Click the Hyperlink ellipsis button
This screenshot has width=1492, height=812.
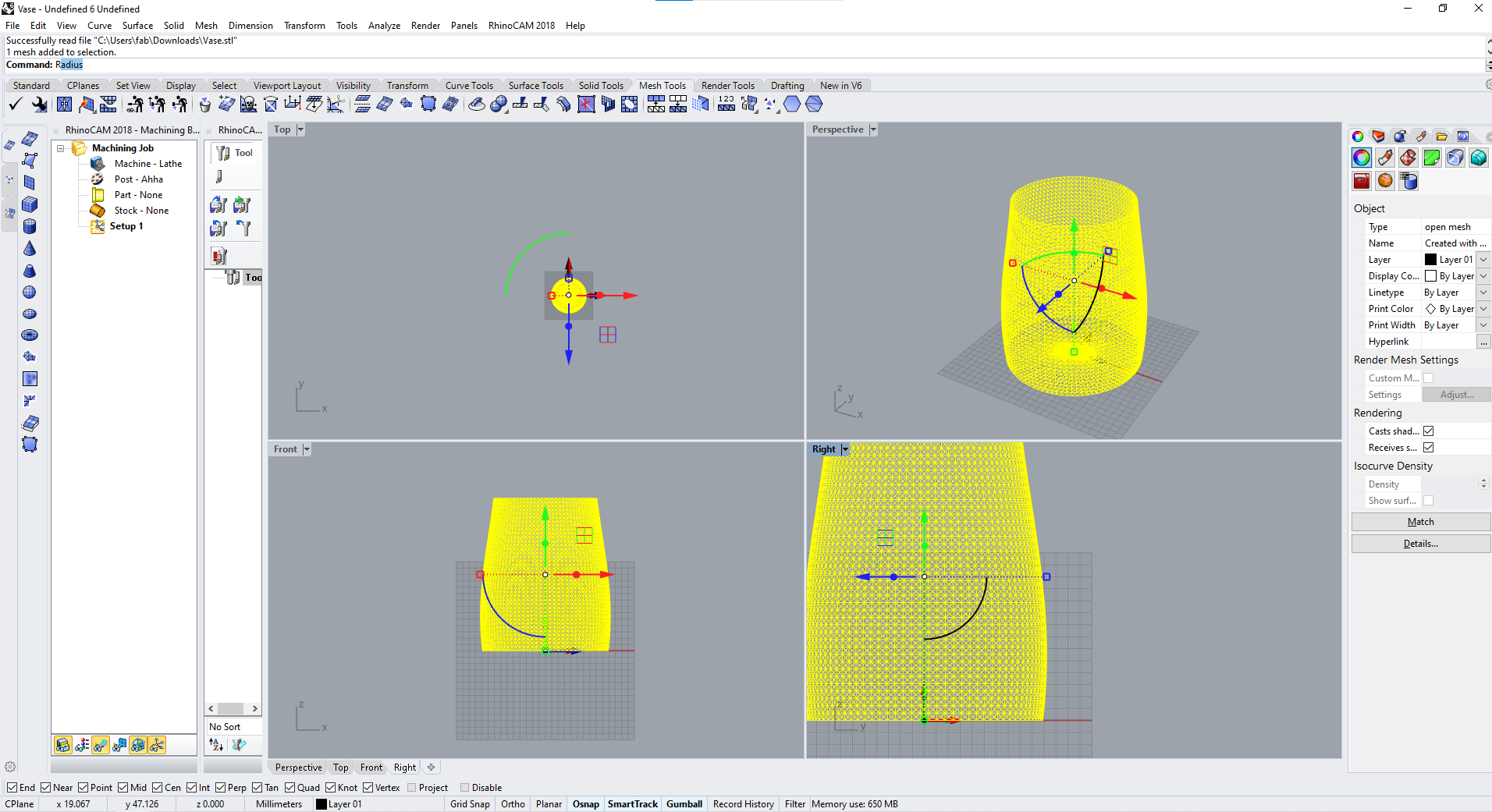(1483, 342)
